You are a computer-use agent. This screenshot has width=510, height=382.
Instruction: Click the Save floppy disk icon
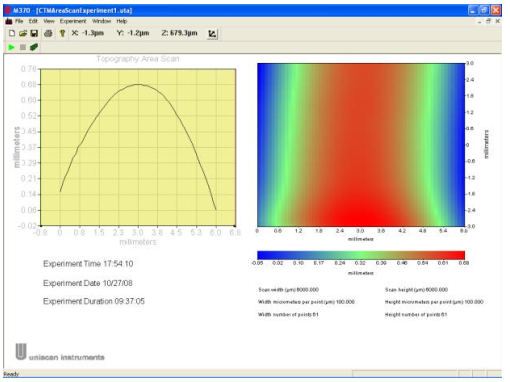click(34, 33)
